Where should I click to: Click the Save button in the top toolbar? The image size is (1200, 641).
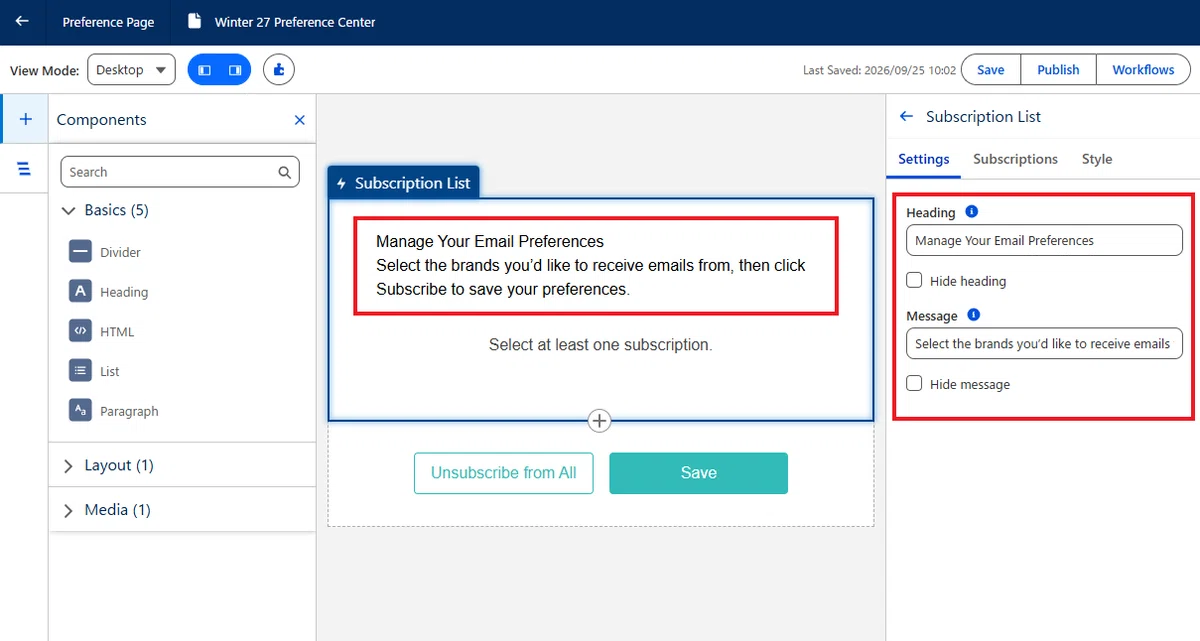990,70
